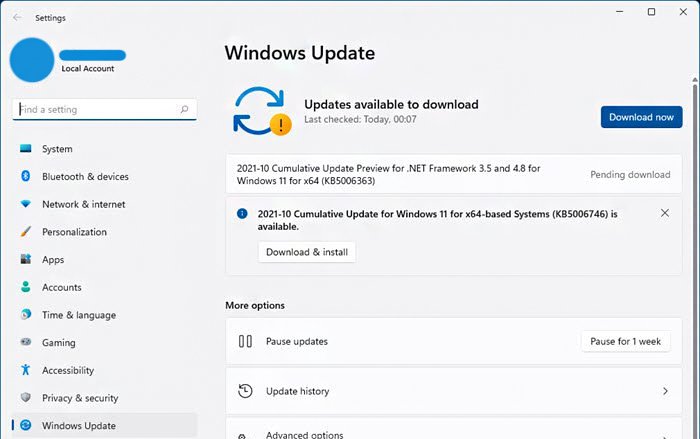Screen dimensions: 700x439
Task: Go to Privacy & security
Action: (x=104, y=398)
